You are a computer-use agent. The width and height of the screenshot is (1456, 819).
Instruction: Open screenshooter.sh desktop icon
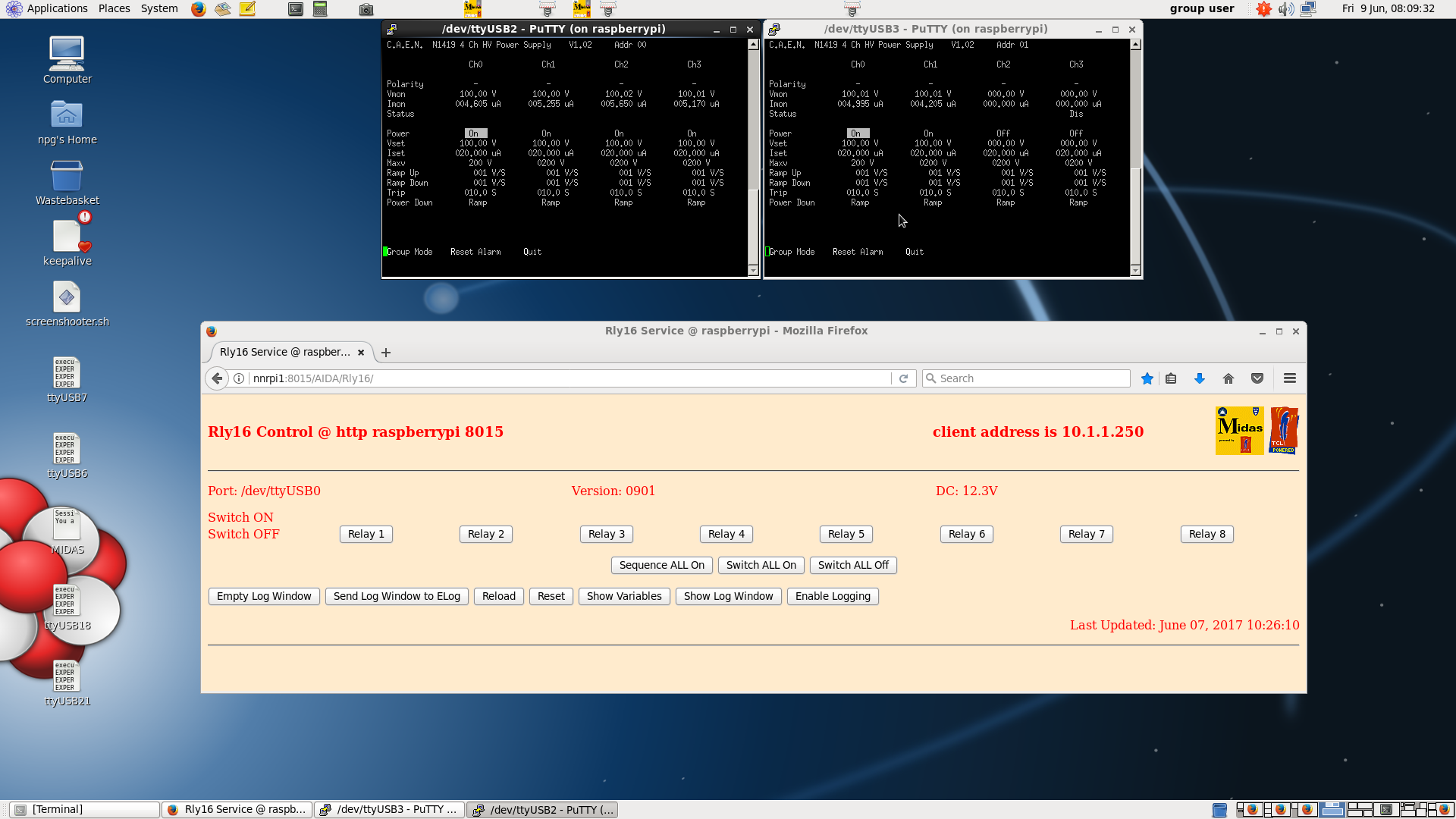click(67, 298)
